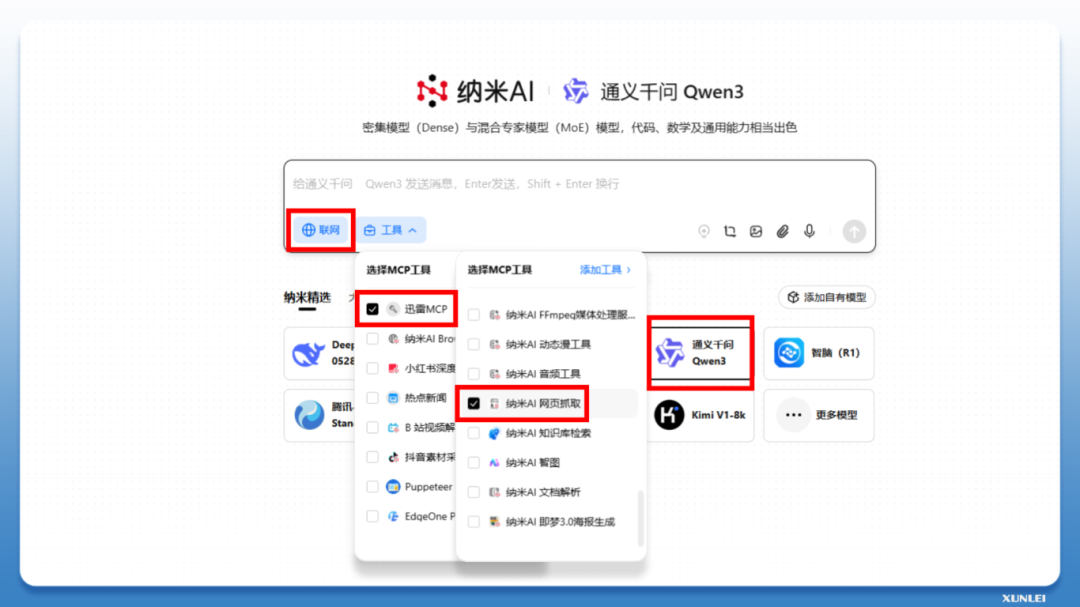Open 更多模型 to show more models
This screenshot has height=607, width=1080.
[818, 415]
